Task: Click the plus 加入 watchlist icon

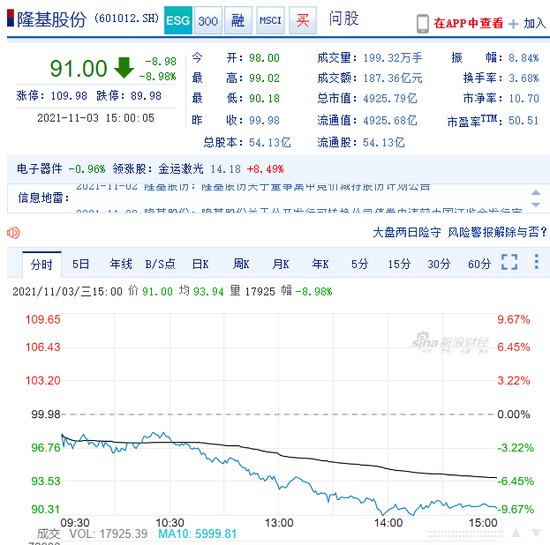Action: [513, 24]
